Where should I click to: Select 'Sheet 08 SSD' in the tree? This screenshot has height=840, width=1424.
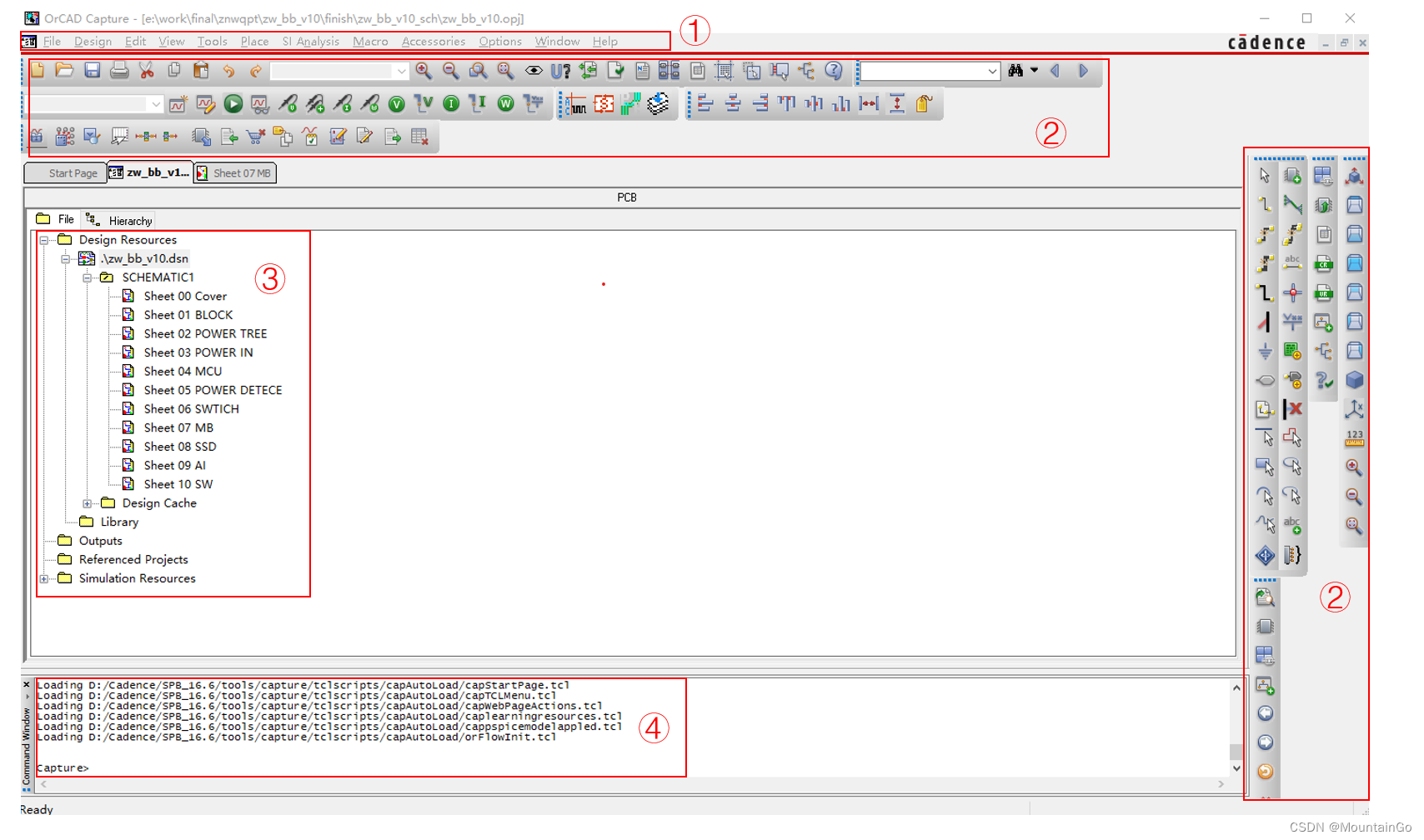pyautogui.click(x=180, y=447)
